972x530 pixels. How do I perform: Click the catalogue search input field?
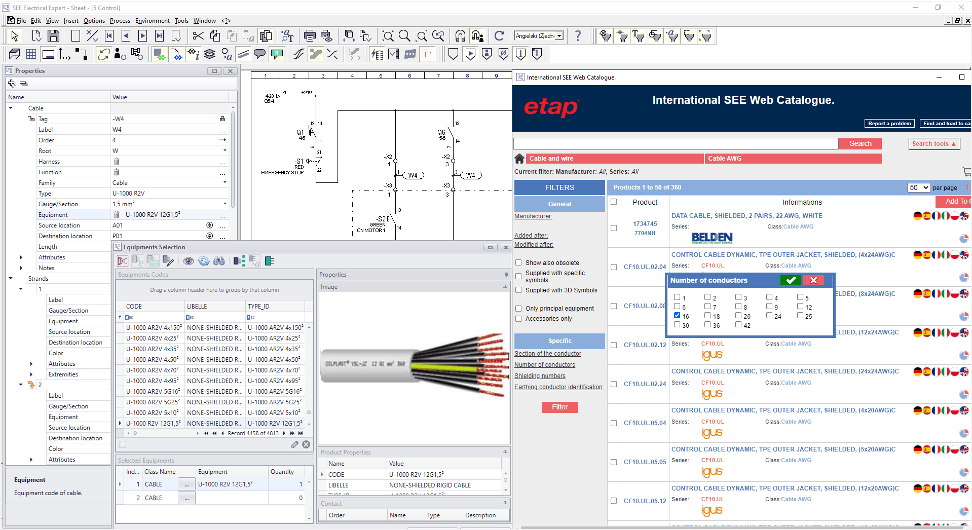click(680, 144)
